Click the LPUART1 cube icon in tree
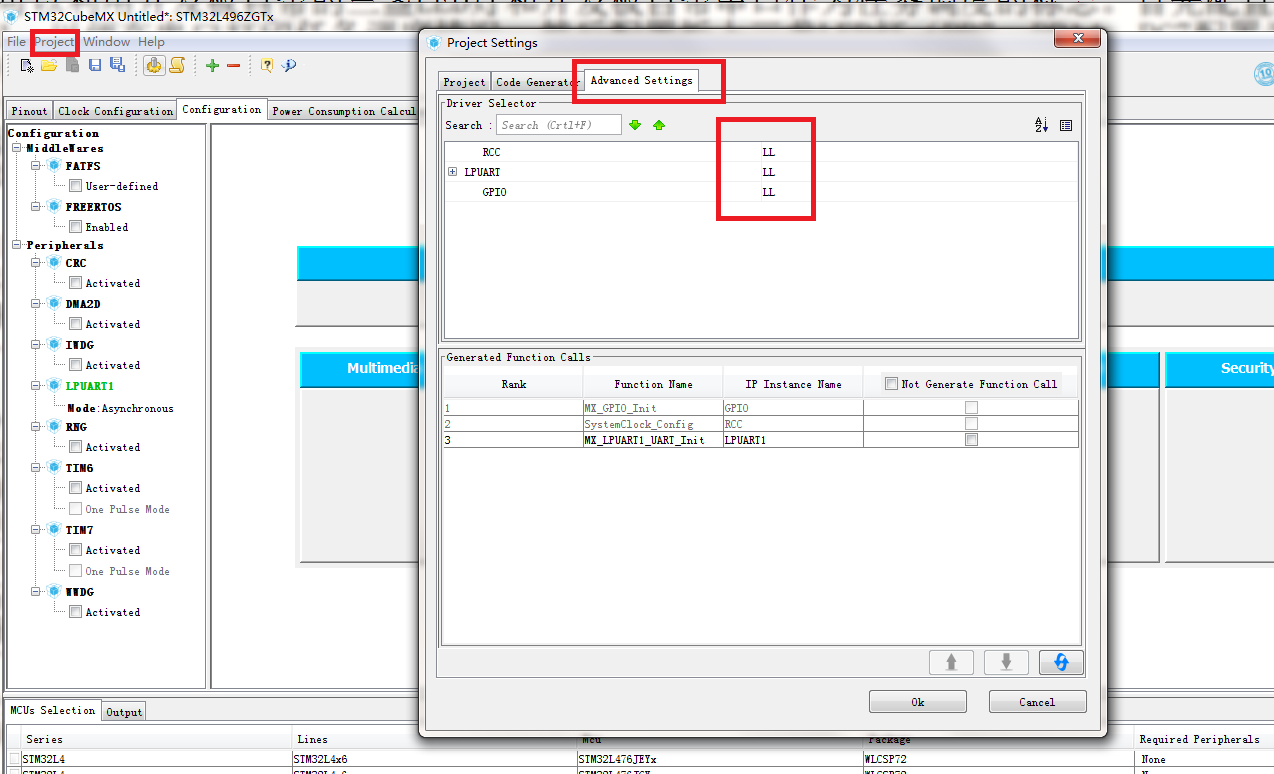Image resolution: width=1274 pixels, height=774 pixels. (54, 385)
